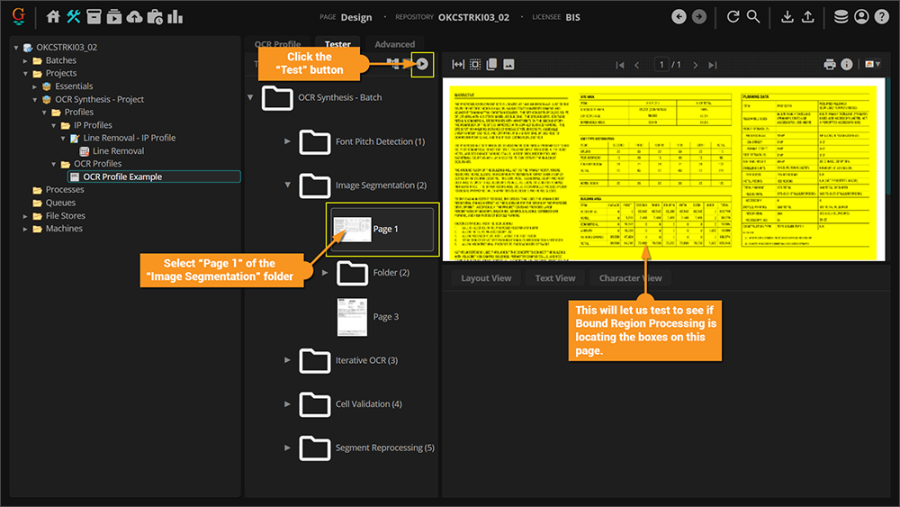Click the upload icon in top bar
This screenshot has width=900, height=507.
[808, 17]
